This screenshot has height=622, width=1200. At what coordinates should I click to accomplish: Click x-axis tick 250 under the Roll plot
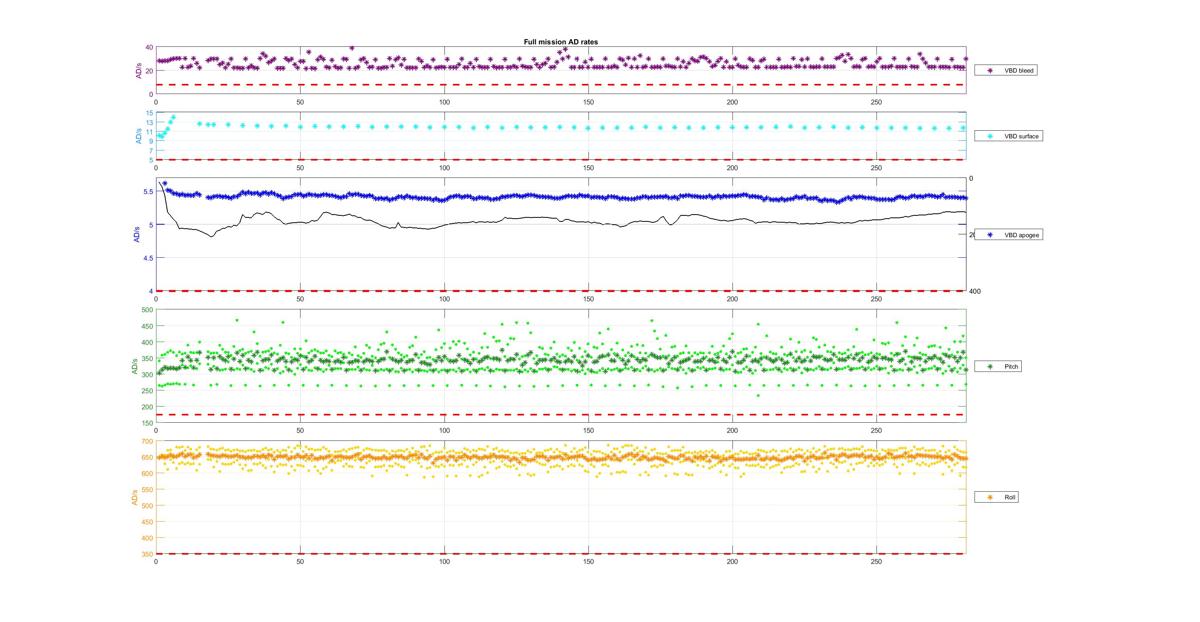[x=876, y=561]
